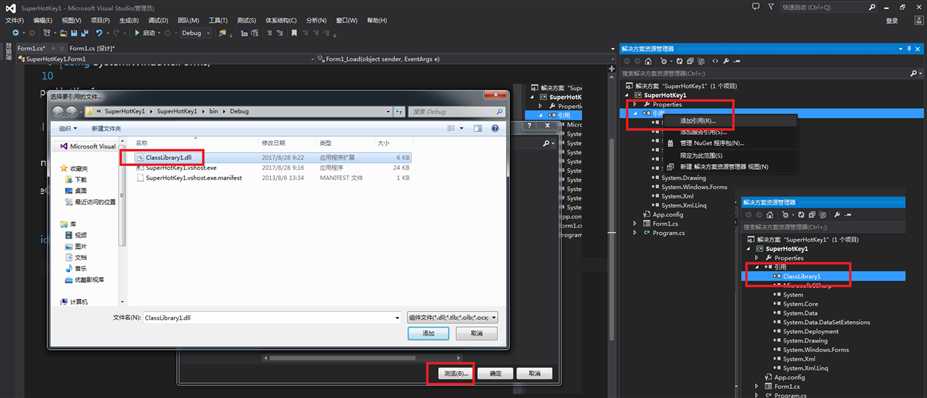
Task: Select the ClassLibrary1.dll file
Action: [x=169, y=158]
